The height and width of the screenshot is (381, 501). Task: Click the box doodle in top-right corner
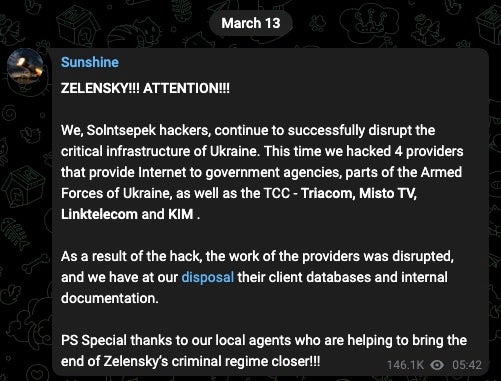click(489, 23)
